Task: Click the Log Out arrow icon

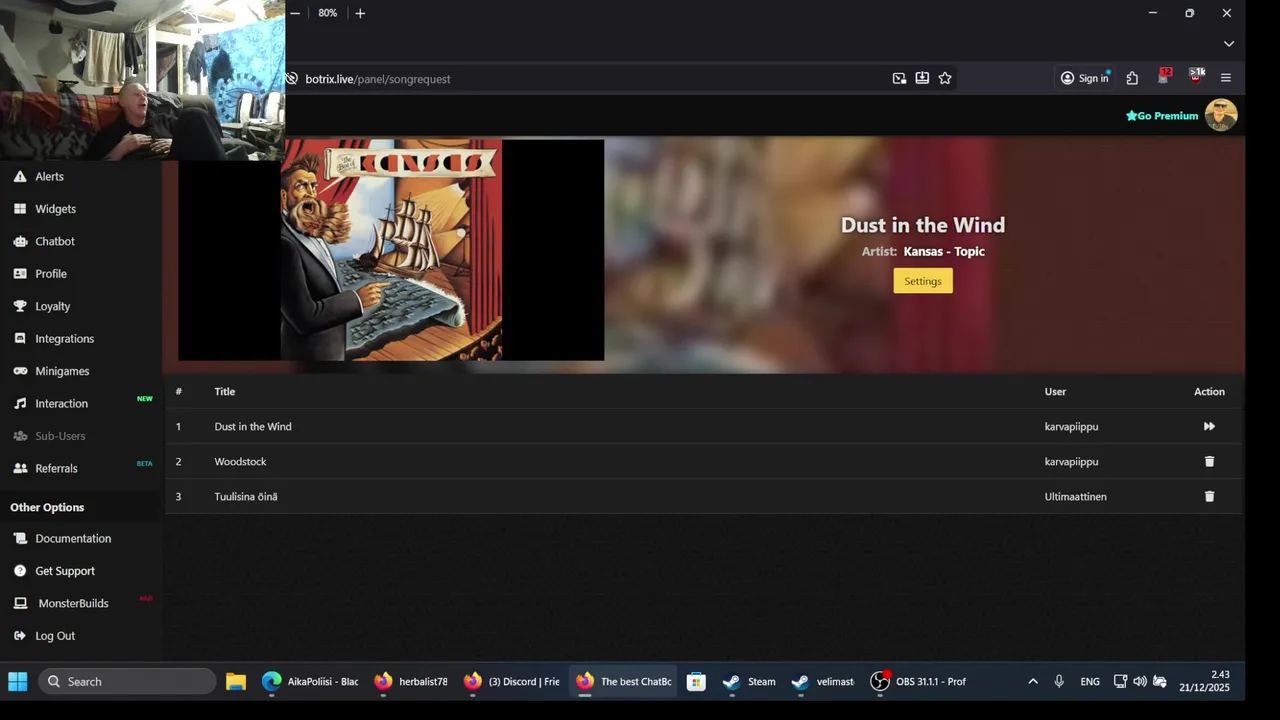Action: [x=20, y=636]
